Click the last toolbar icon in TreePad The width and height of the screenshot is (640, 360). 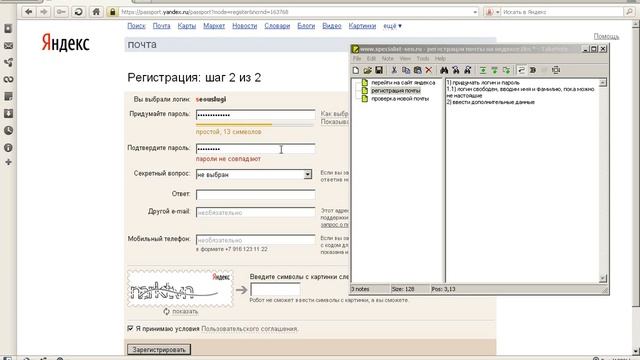pos(556,70)
